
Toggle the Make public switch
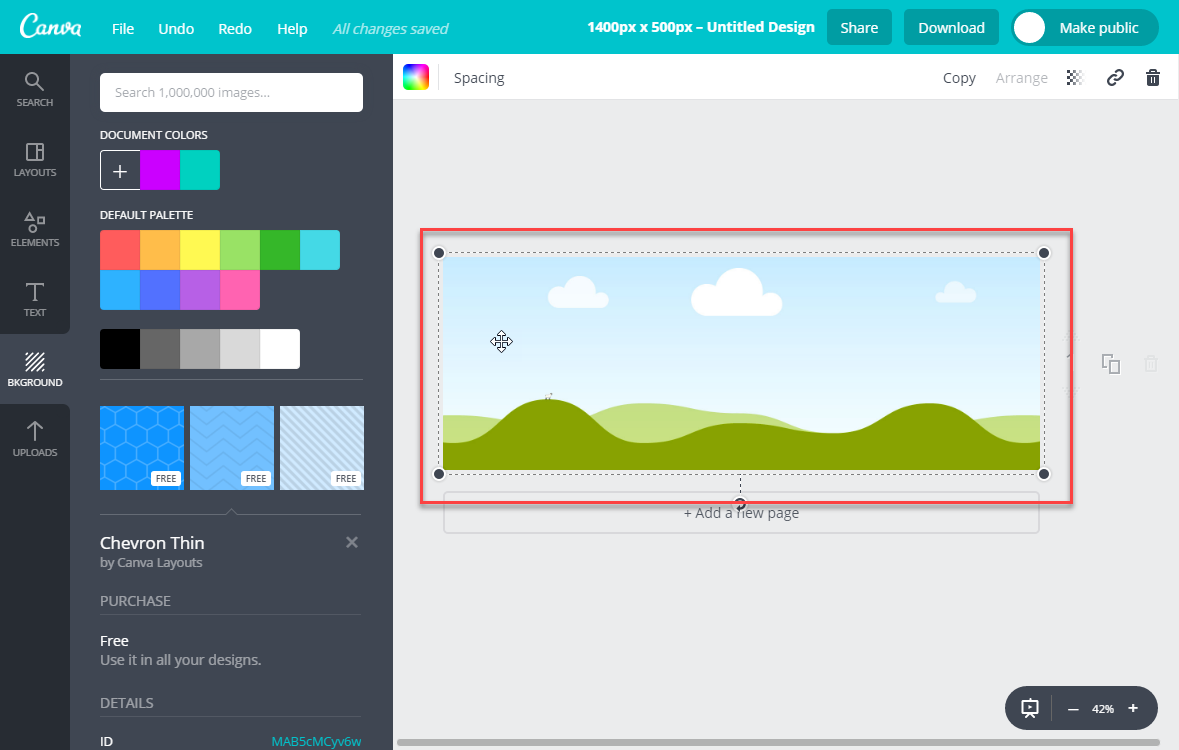click(x=1085, y=28)
